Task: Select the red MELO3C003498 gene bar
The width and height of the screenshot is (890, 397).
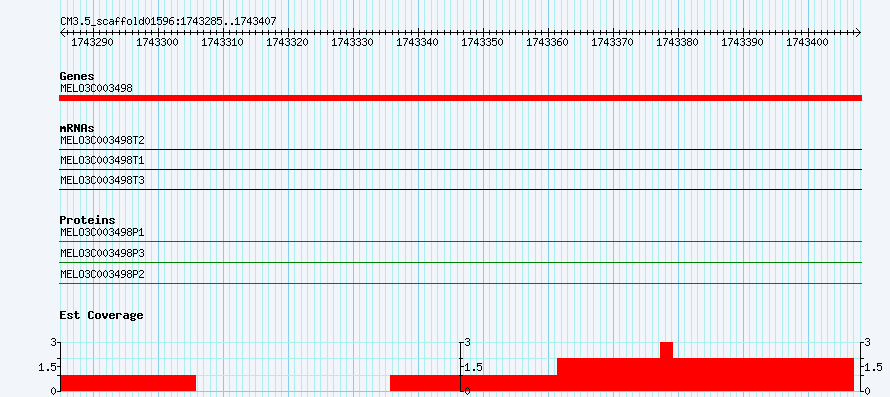Action: [460, 98]
